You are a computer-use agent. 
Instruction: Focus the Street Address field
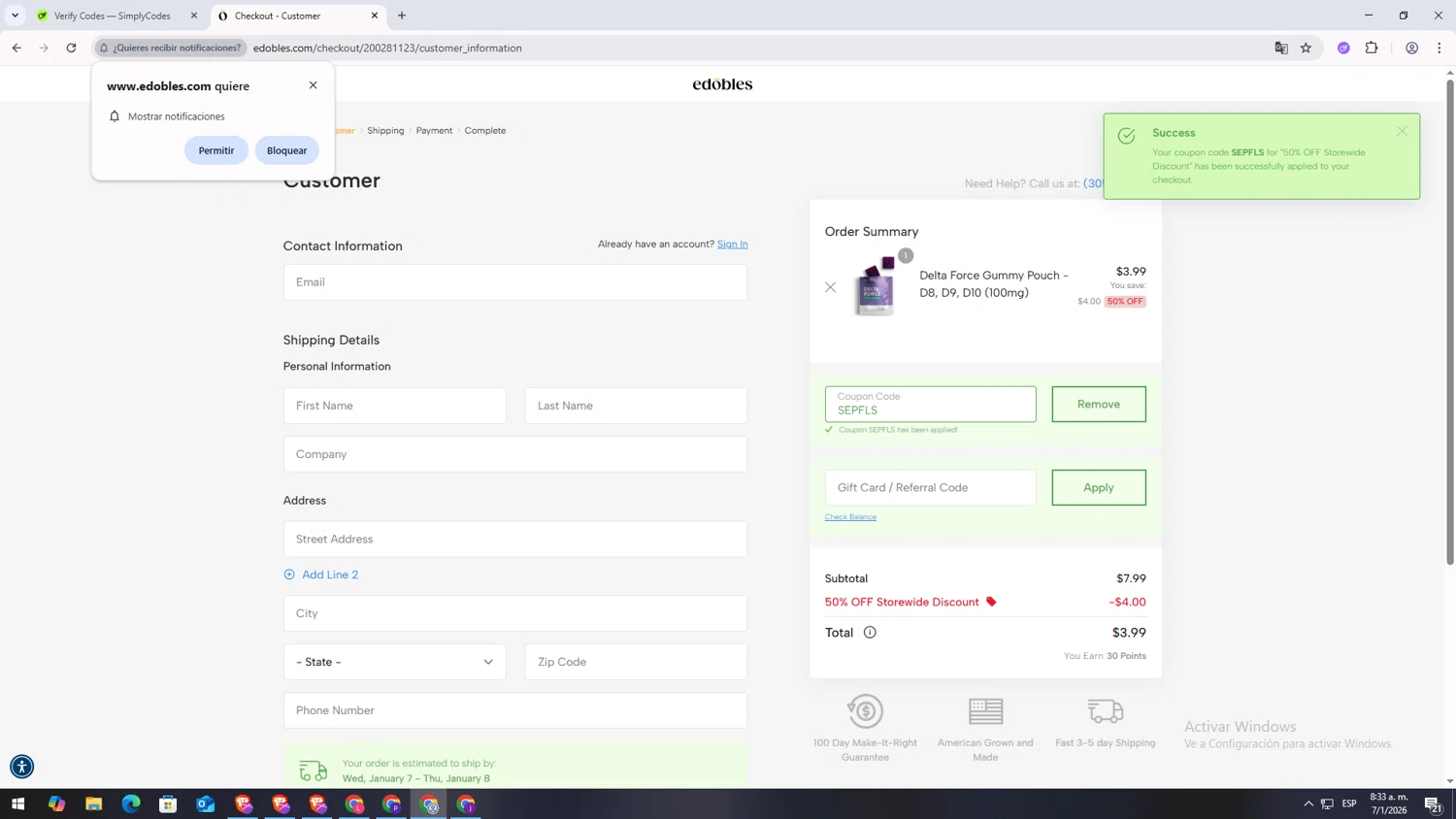pos(515,540)
